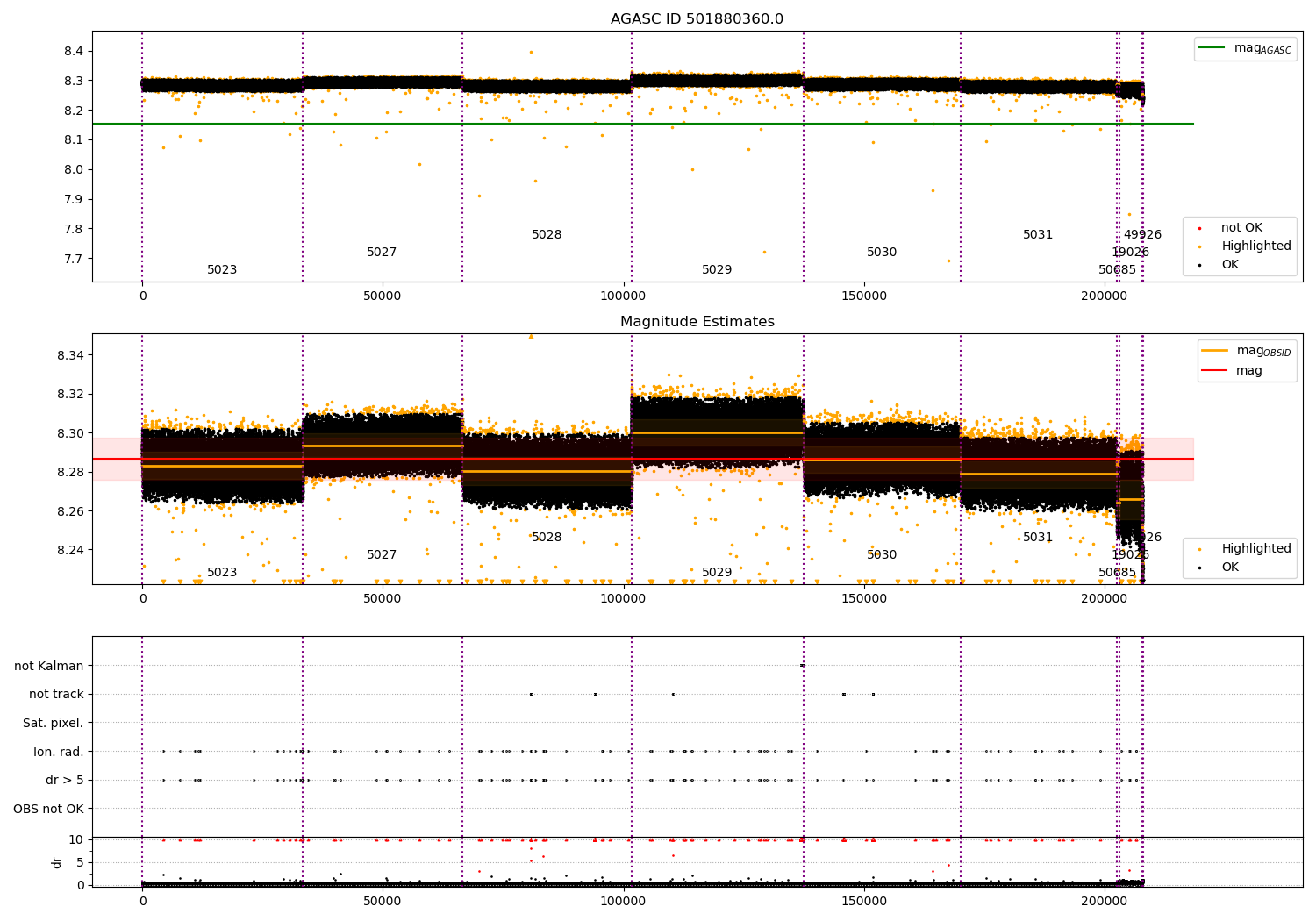
Task: Click the 8.24 y-axis tick label
Action: (x=70, y=551)
